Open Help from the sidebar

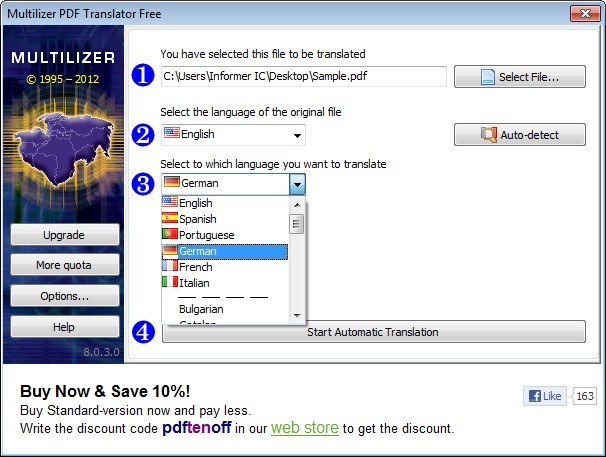click(65, 327)
